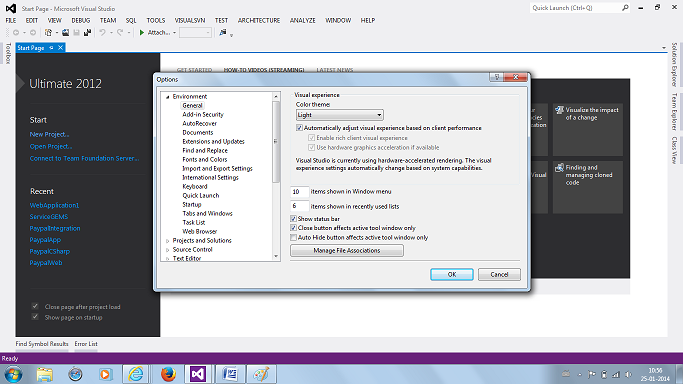Click the green Start debugging arrow
Viewport: 683px width, 384px height.
pos(142,33)
